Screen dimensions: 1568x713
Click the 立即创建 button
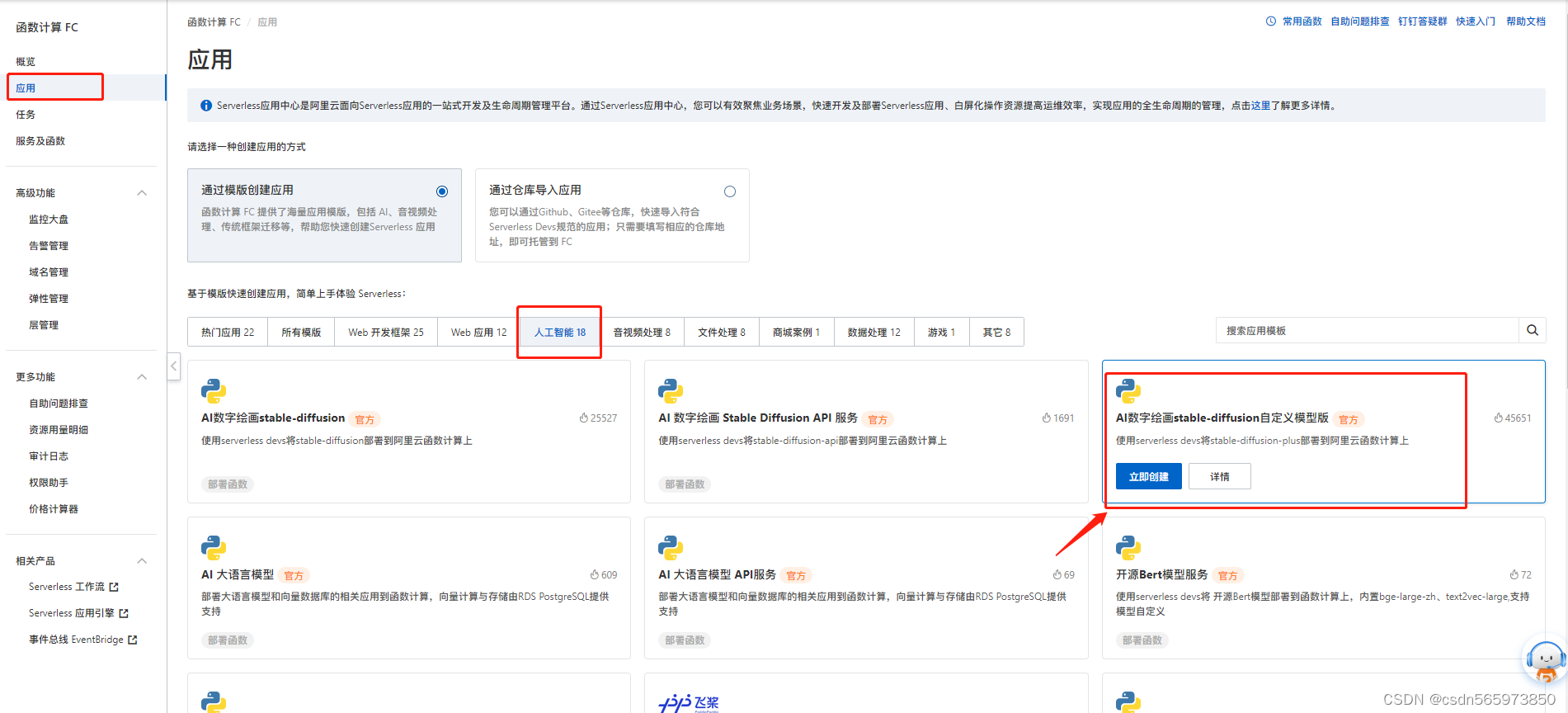[x=1149, y=476]
